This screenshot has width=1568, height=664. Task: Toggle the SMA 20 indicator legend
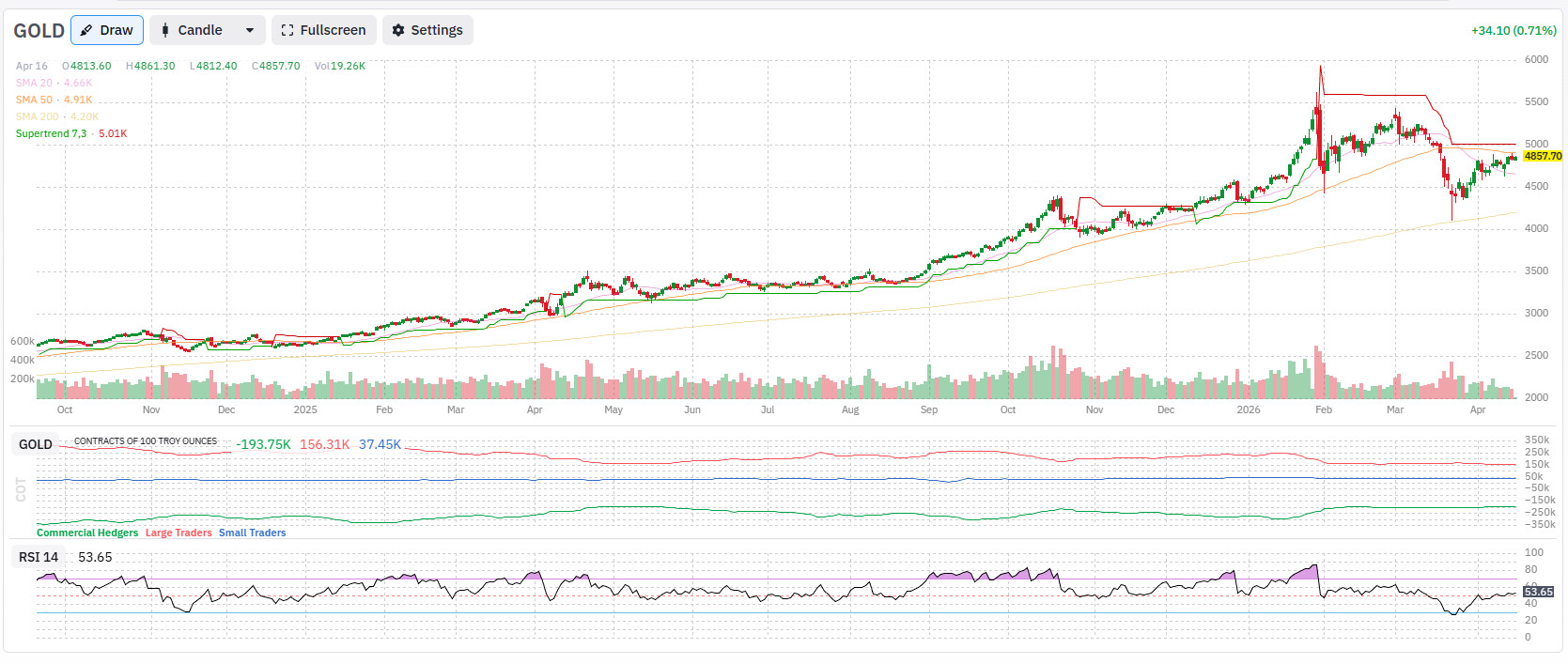pyautogui.click(x=54, y=83)
